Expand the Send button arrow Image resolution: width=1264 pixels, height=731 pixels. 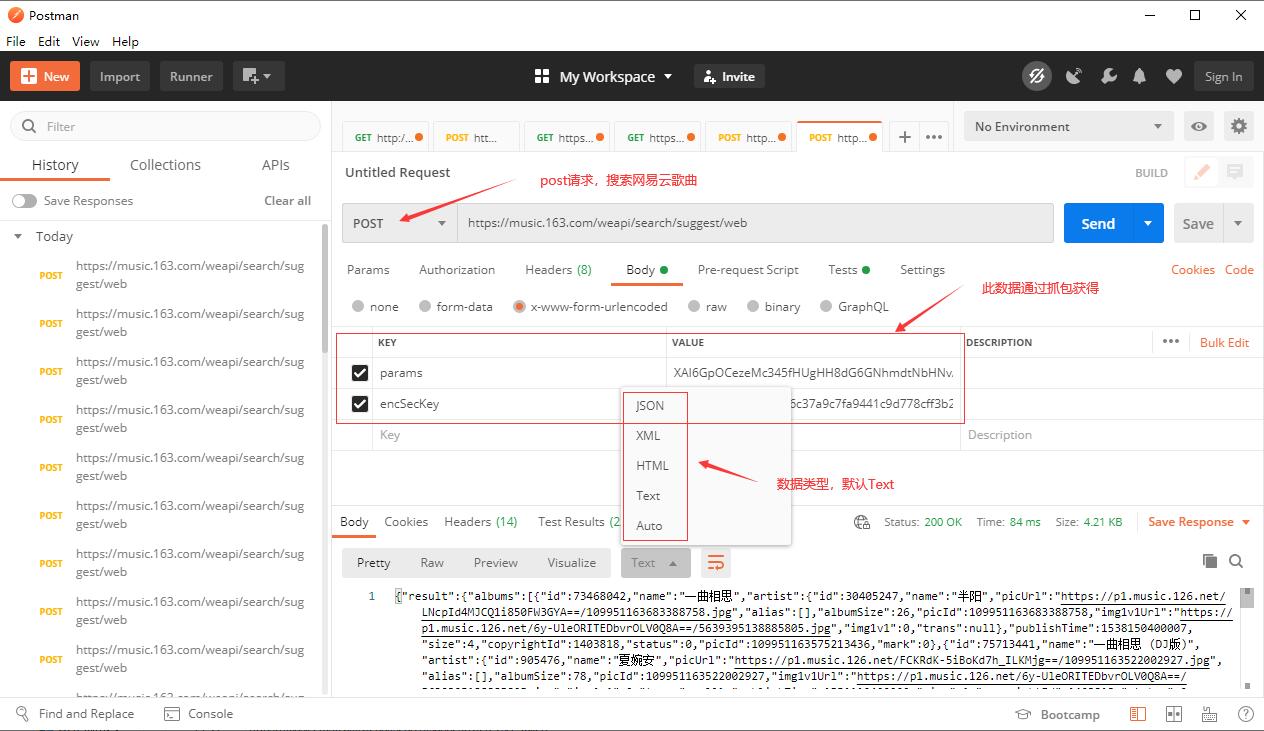1148,223
